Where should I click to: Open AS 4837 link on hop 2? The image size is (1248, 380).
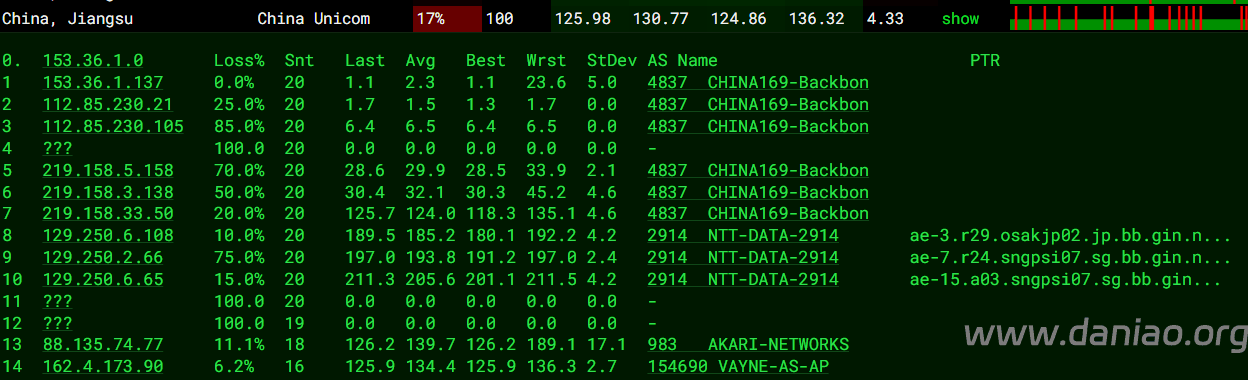758,105
